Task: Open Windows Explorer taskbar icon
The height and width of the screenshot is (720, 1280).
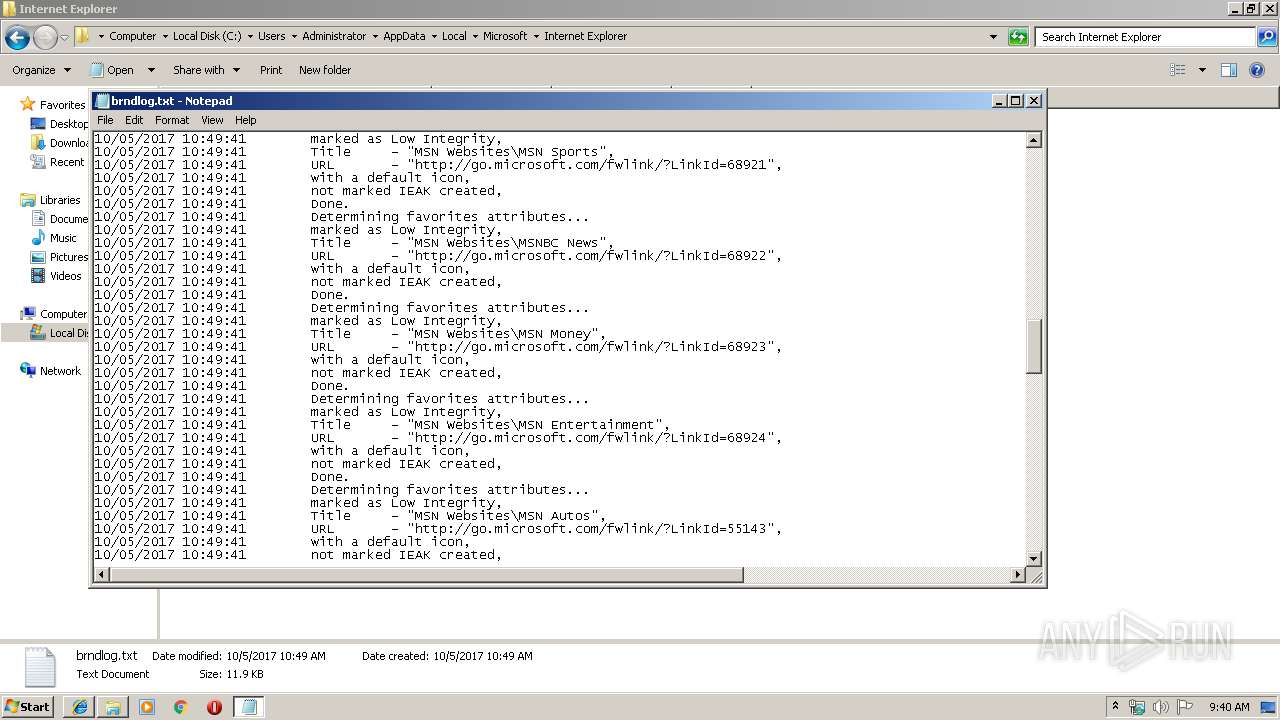Action: click(x=113, y=707)
